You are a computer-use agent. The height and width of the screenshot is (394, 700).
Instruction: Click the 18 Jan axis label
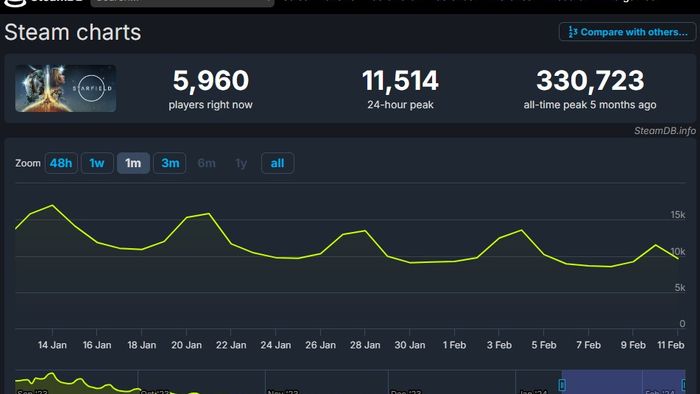[142, 345]
